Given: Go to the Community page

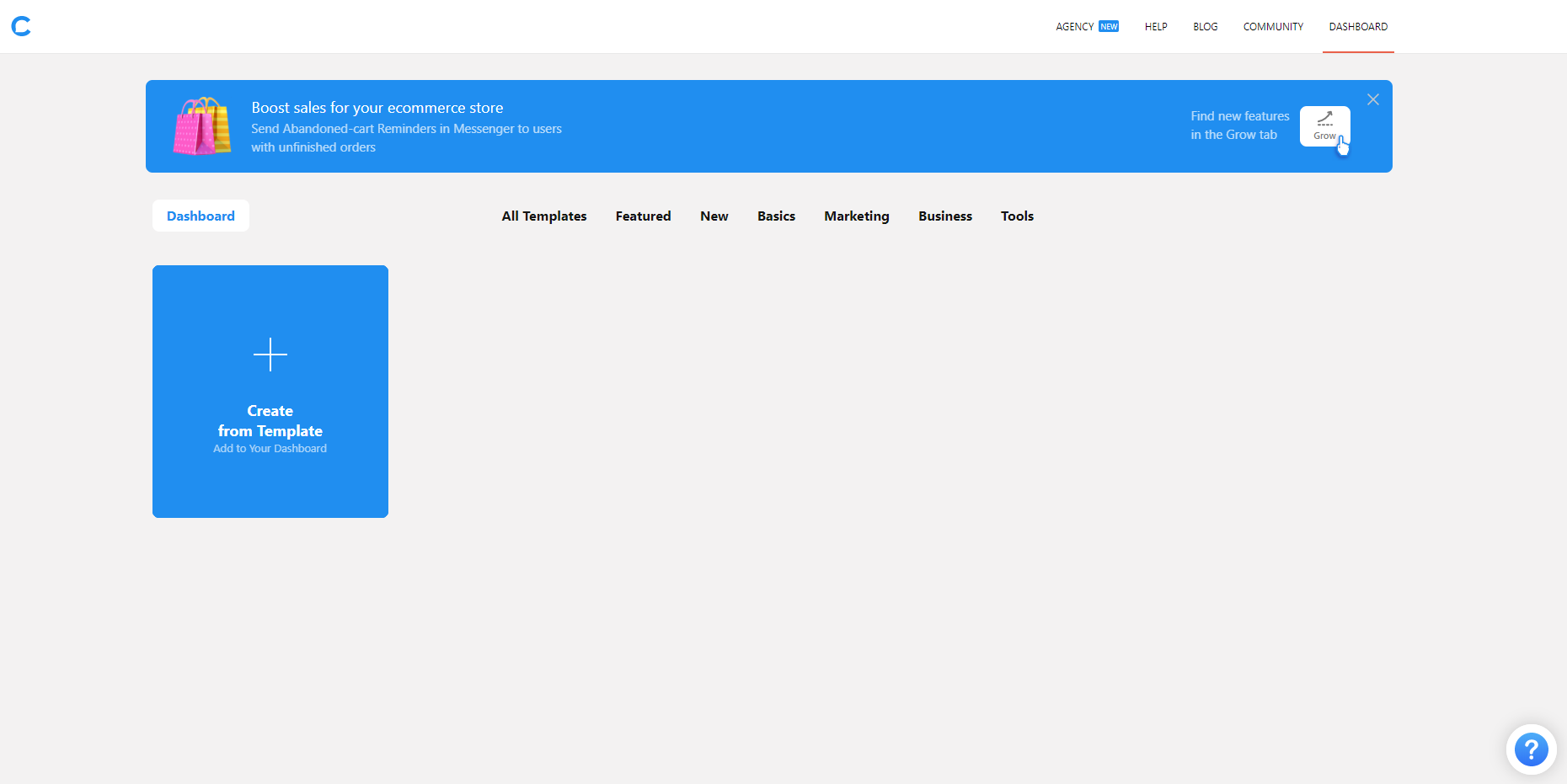Looking at the screenshot, I should [x=1273, y=26].
